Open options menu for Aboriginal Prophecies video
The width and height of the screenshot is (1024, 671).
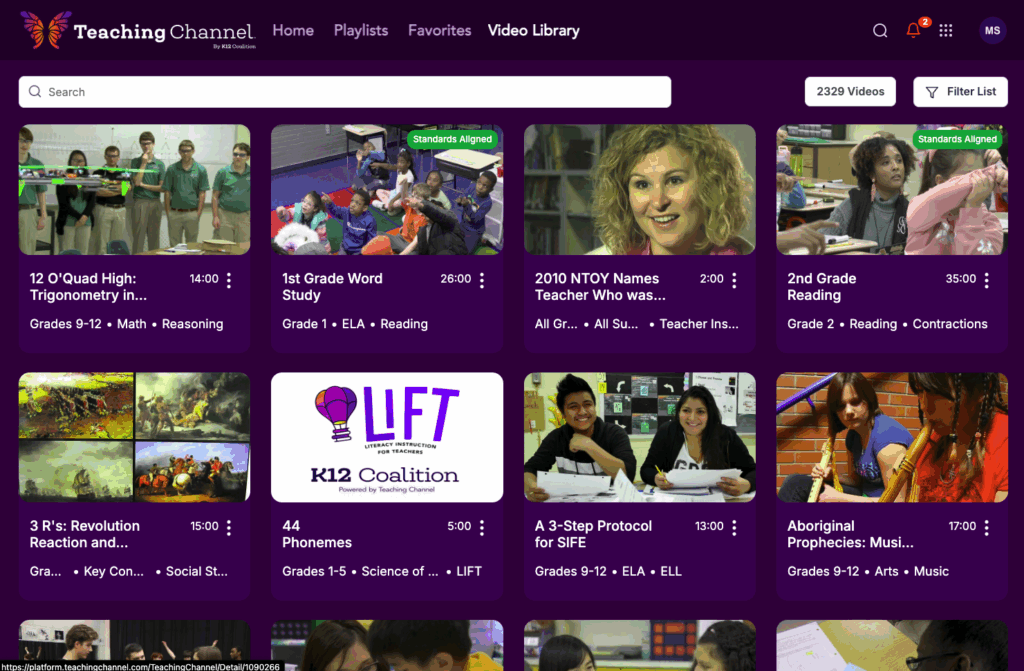[x=987, y=527]
